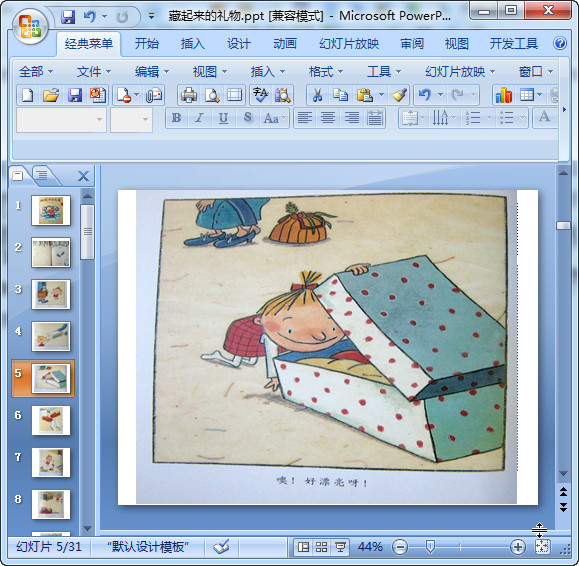
Task: Switch to the 动画 ribbon tab
Action: 285,44
